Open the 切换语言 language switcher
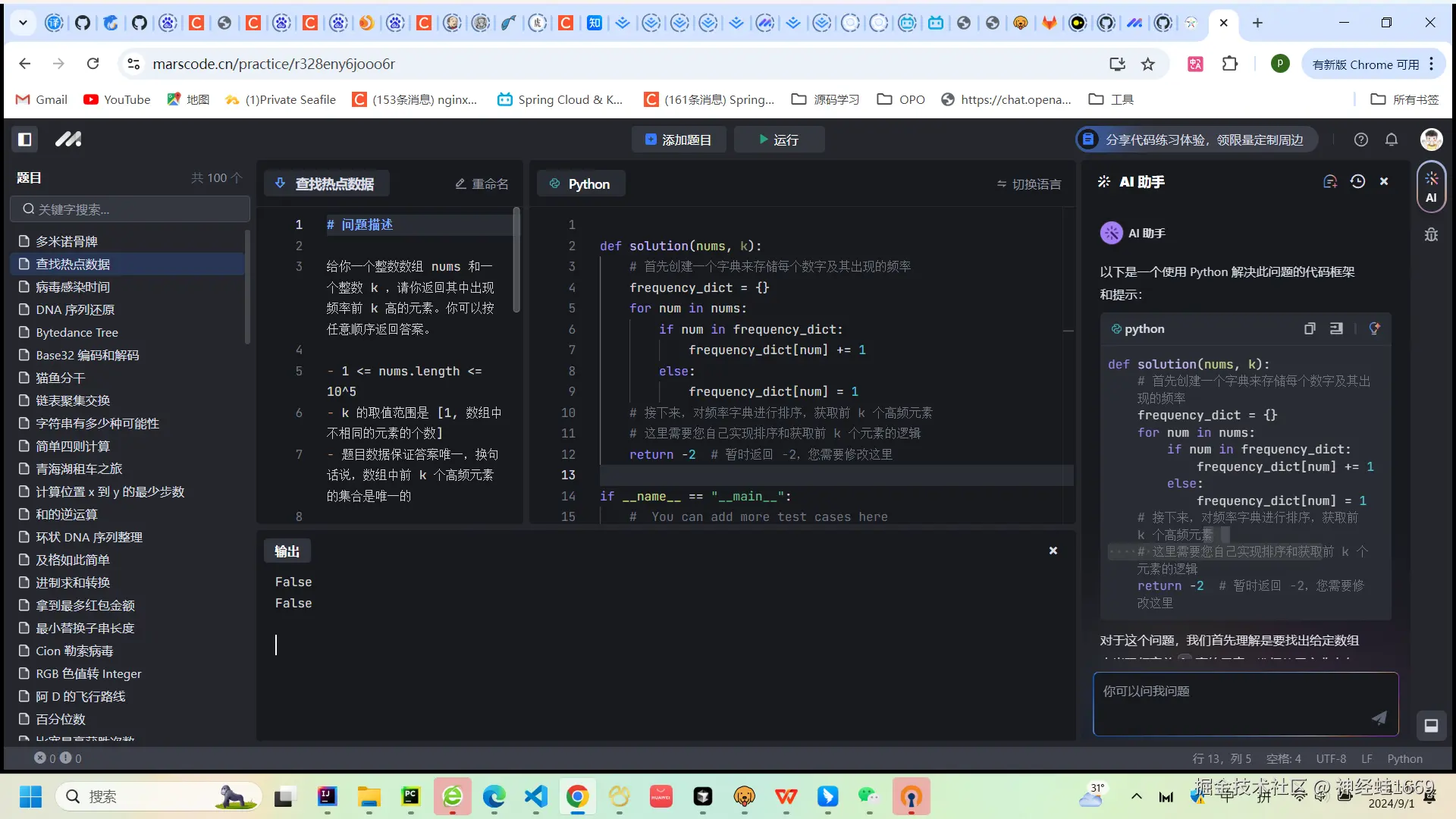1456x819 pixels. [1028, 184]
